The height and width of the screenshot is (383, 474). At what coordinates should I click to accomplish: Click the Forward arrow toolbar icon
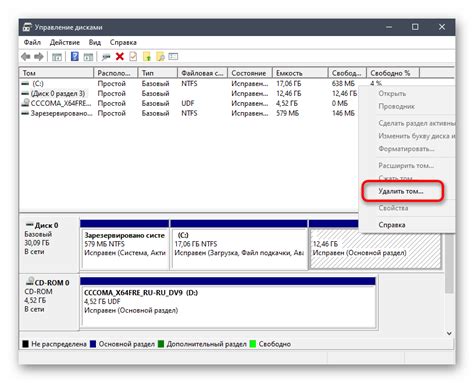pos(39,57)
